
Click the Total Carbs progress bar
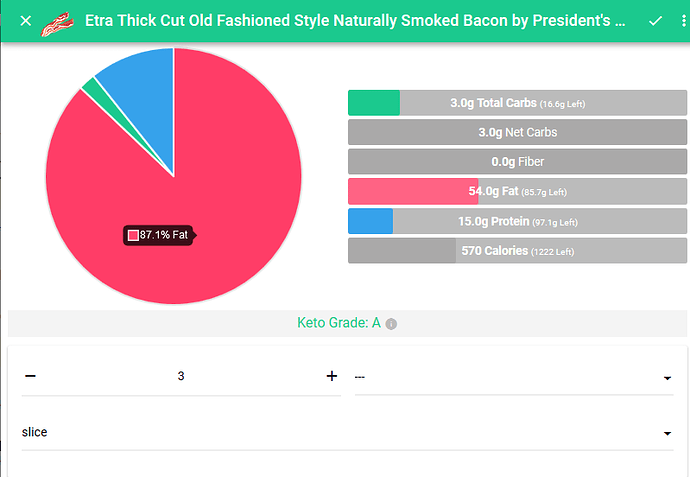coord(517,103)
